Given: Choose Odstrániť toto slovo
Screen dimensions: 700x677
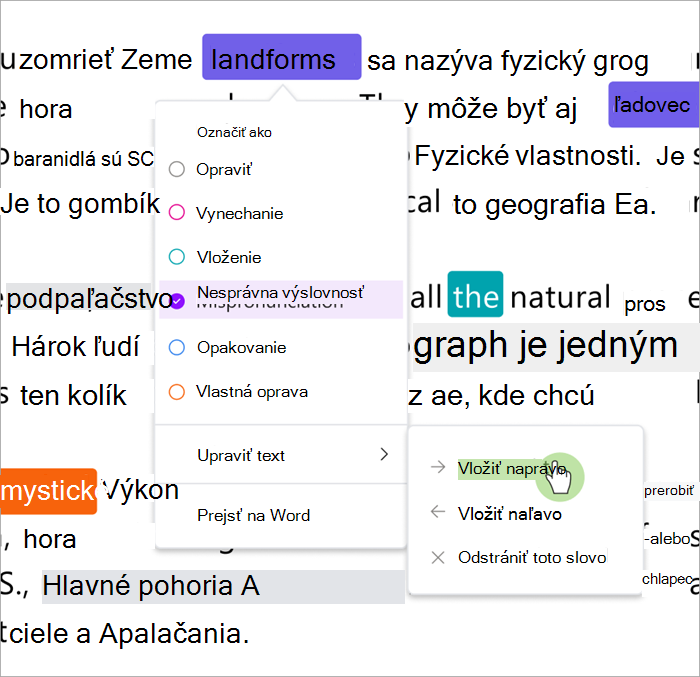Looking at the screenshot, I should point(532,557).
